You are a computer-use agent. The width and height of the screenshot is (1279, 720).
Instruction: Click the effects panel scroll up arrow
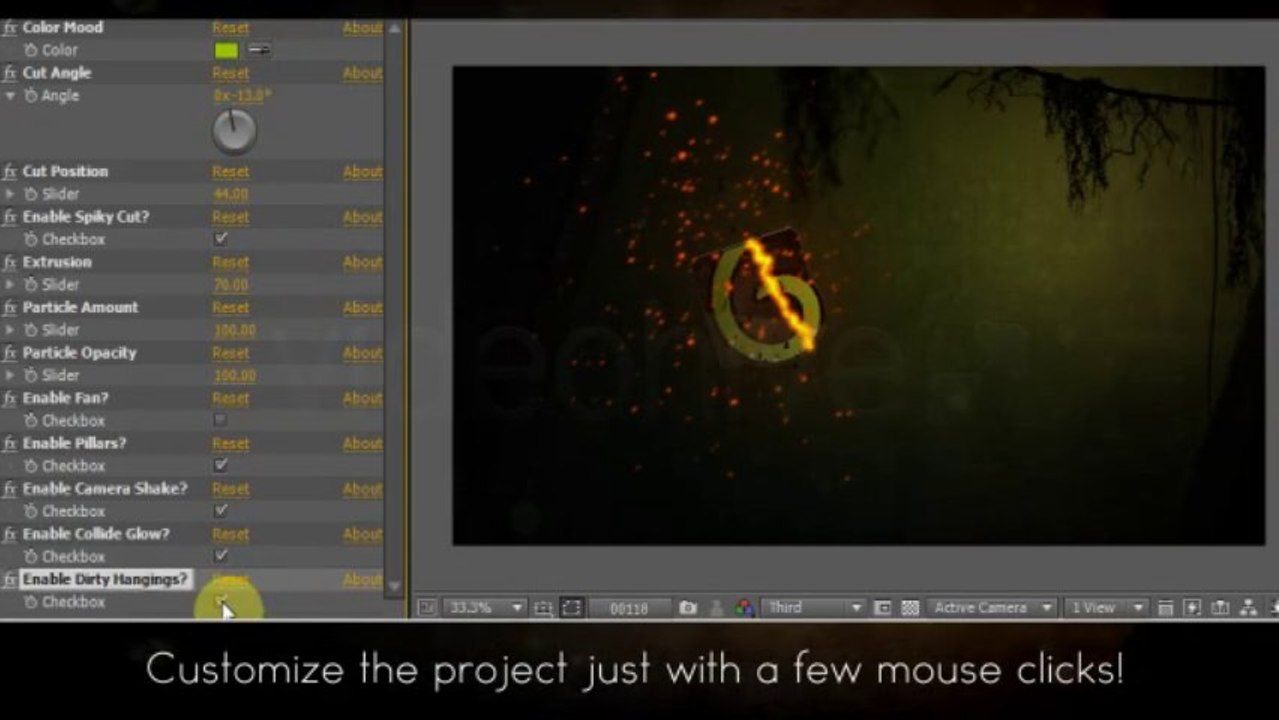(x=394, y=28)
